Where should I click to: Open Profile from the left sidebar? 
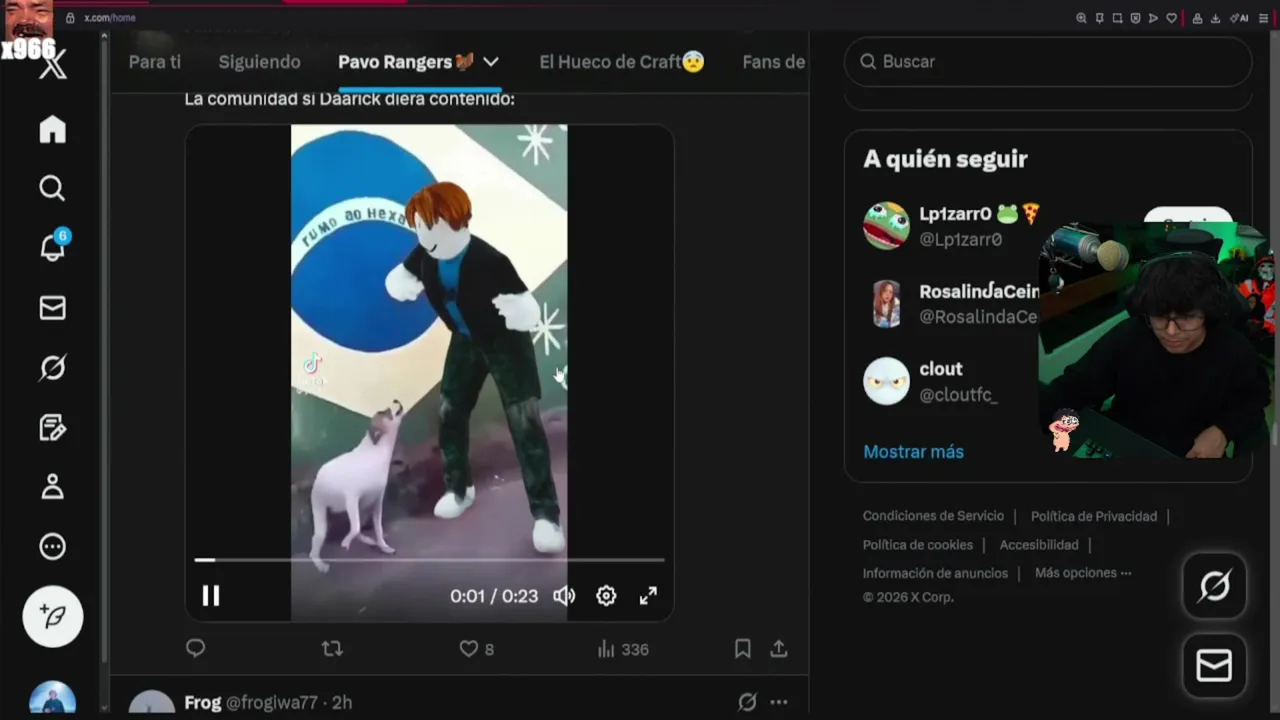tap(52, 487)
